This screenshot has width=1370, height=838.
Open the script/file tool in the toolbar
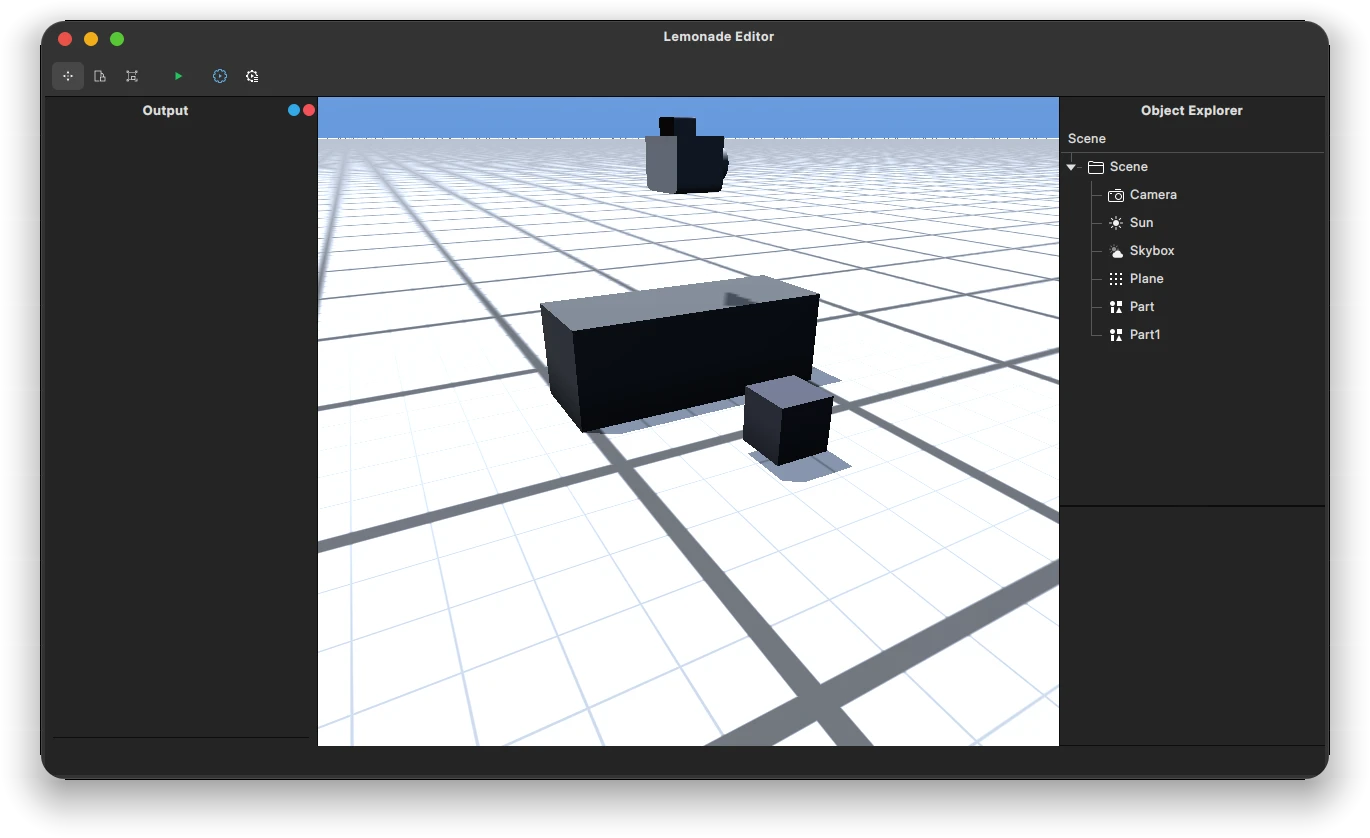(99, 75)
